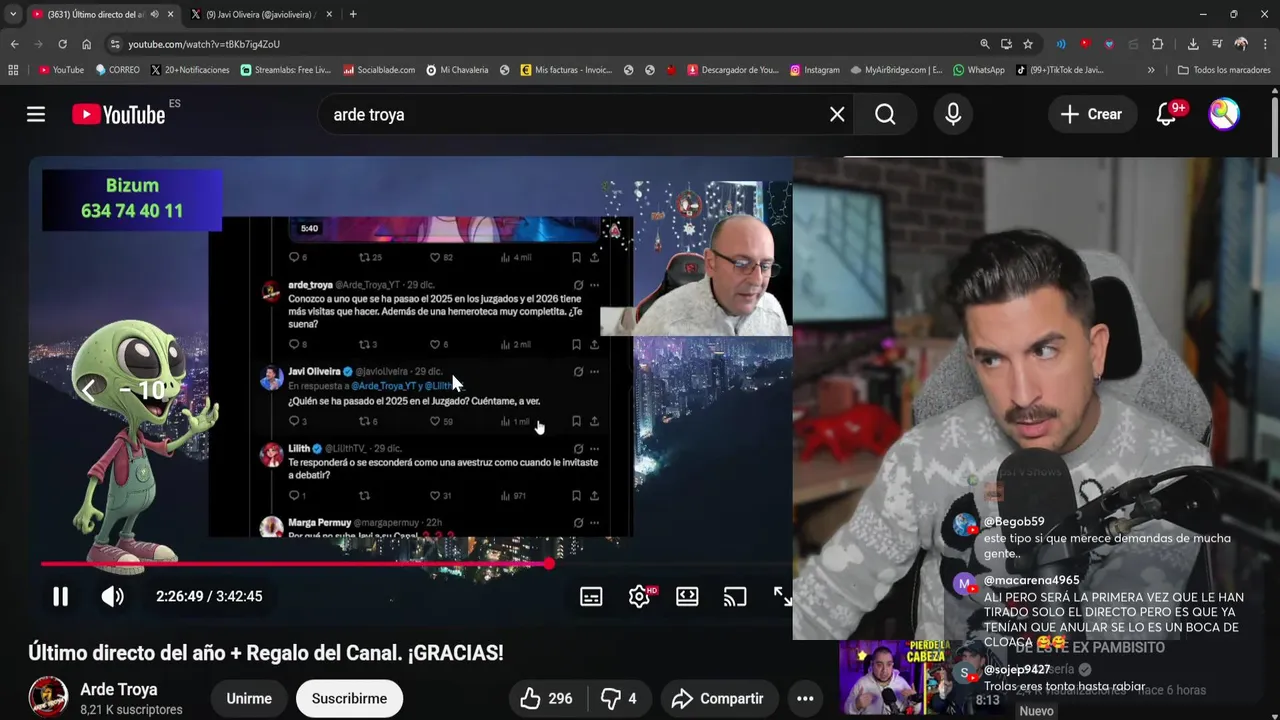Image resolution: width=1280 pixels, height=720 pixels.
Task: Open the Mis facturas bookmark
Action: tap(566, 70)
